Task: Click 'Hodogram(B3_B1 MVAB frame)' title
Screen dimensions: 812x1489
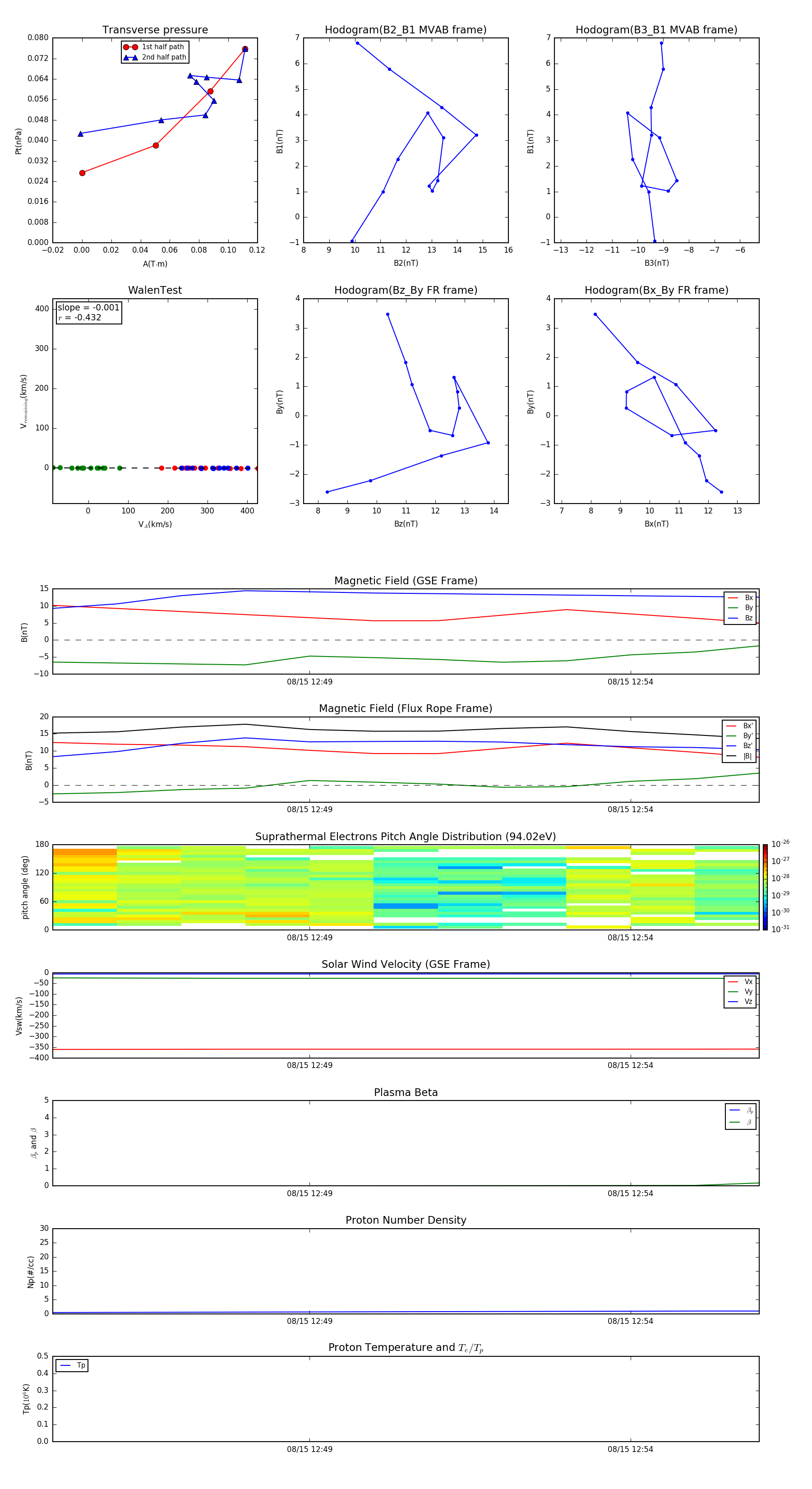Action: (656, 29)
